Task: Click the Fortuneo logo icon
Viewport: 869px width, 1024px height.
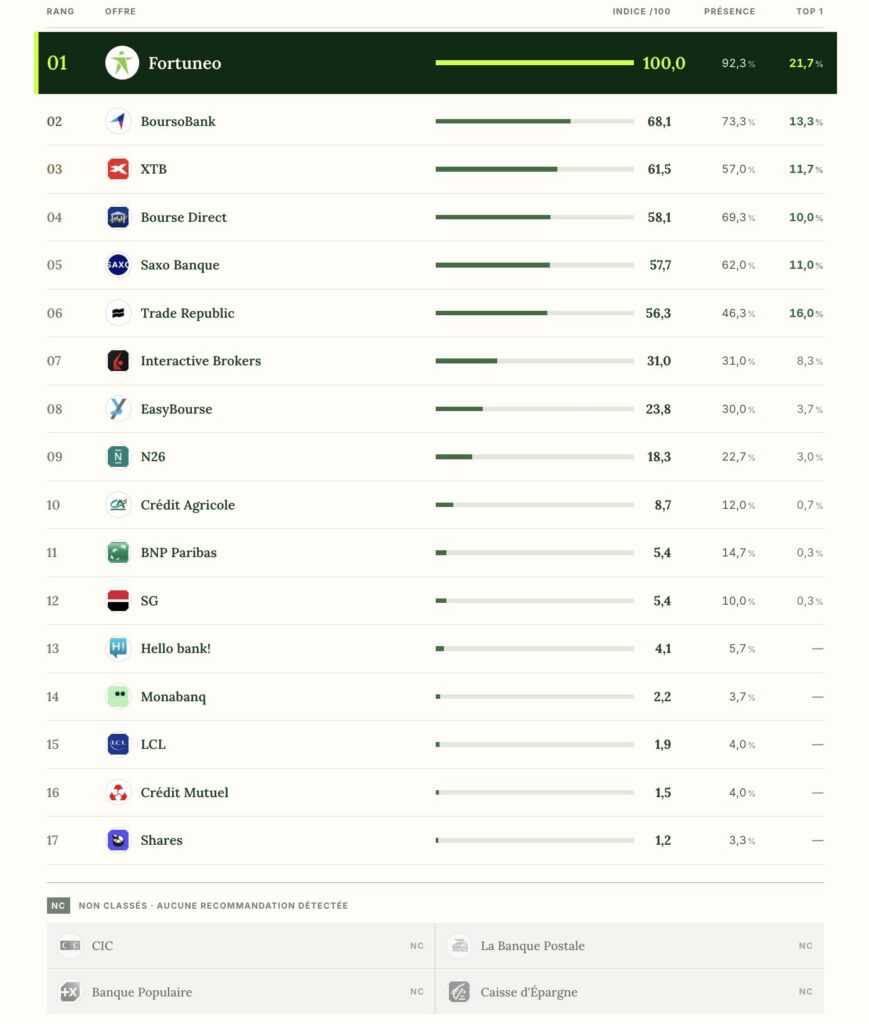Action: (x=122, y=63)
